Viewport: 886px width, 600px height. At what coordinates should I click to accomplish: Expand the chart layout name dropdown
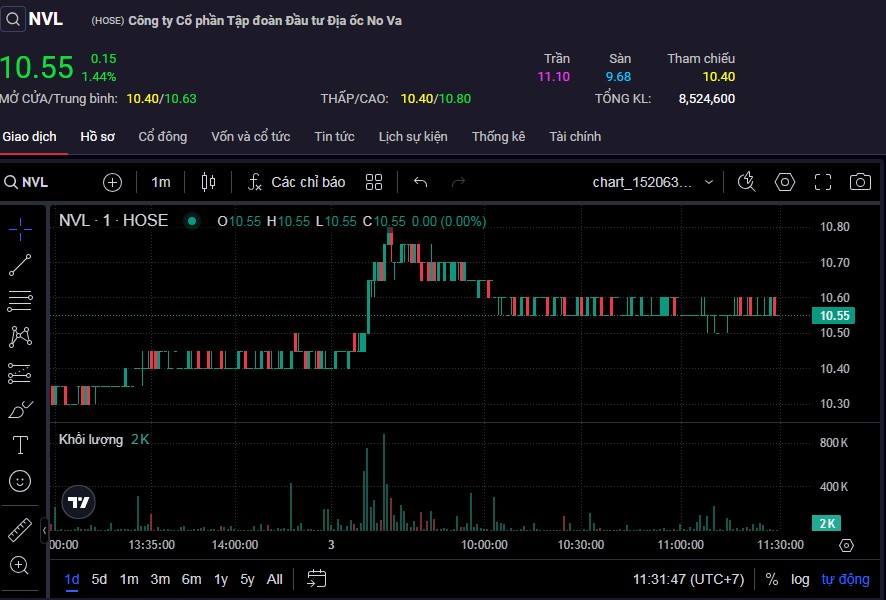click(709, 182)
